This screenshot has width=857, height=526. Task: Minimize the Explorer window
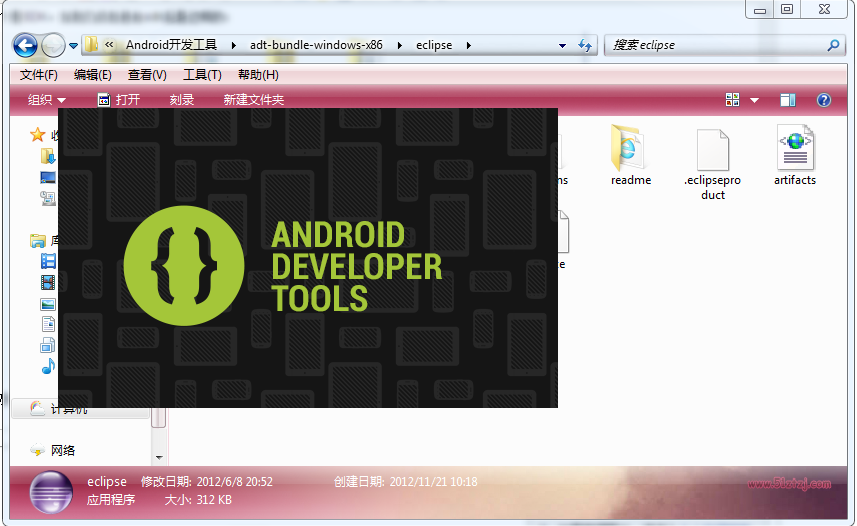(760, 9)
